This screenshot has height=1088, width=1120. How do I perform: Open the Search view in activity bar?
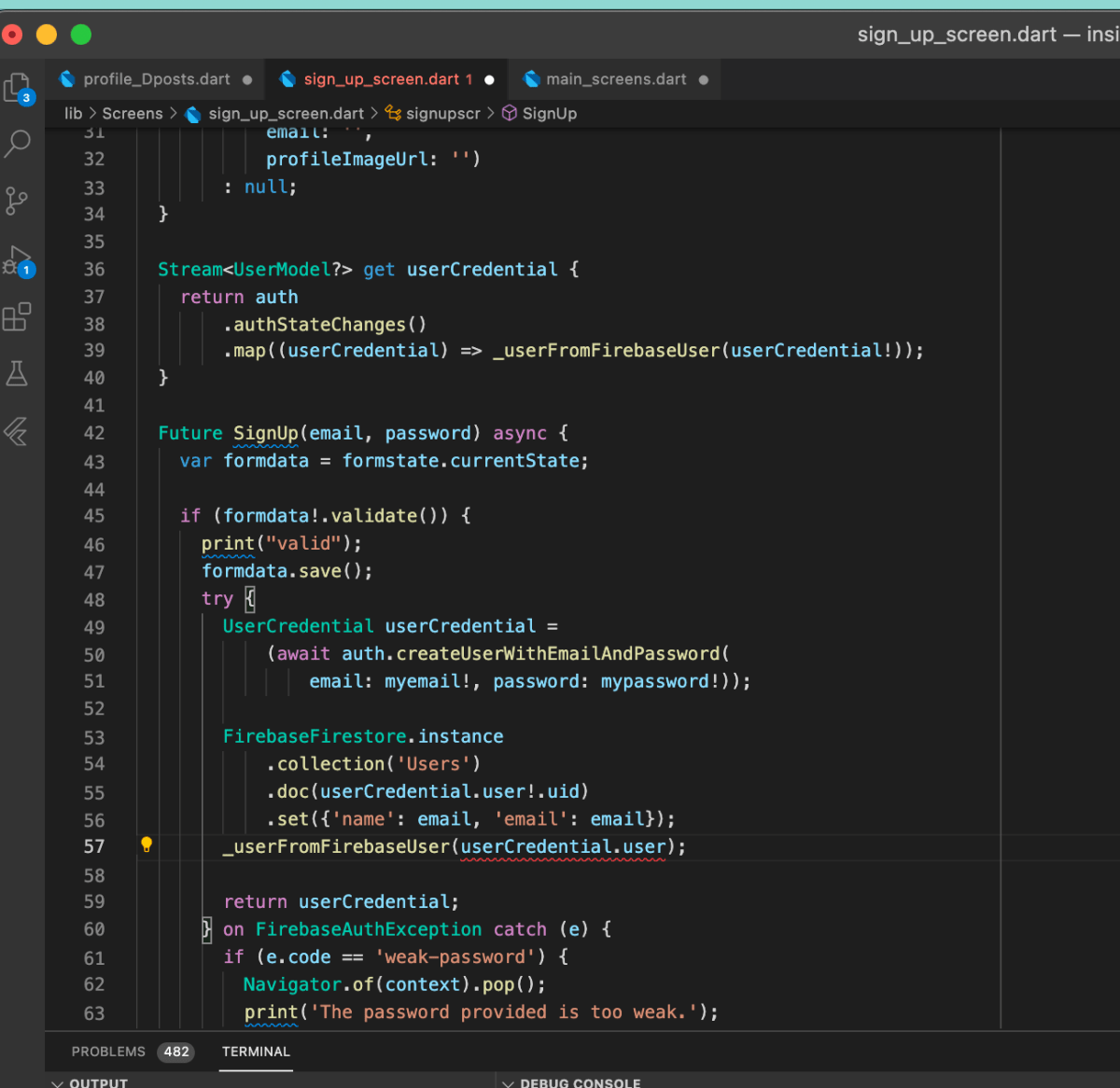(18, 144)
